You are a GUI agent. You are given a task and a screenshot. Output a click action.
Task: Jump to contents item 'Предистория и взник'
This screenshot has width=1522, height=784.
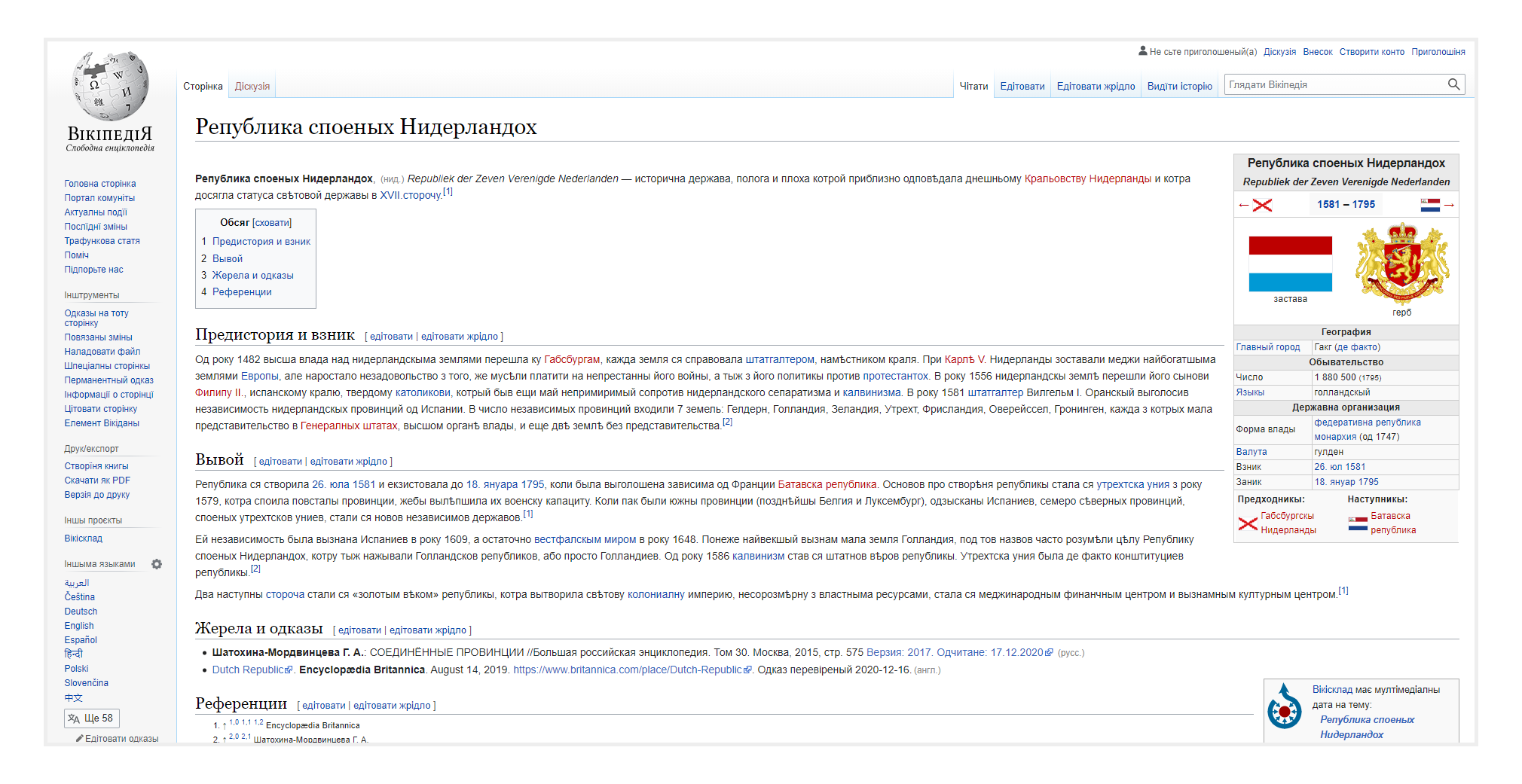coord(261,242)
